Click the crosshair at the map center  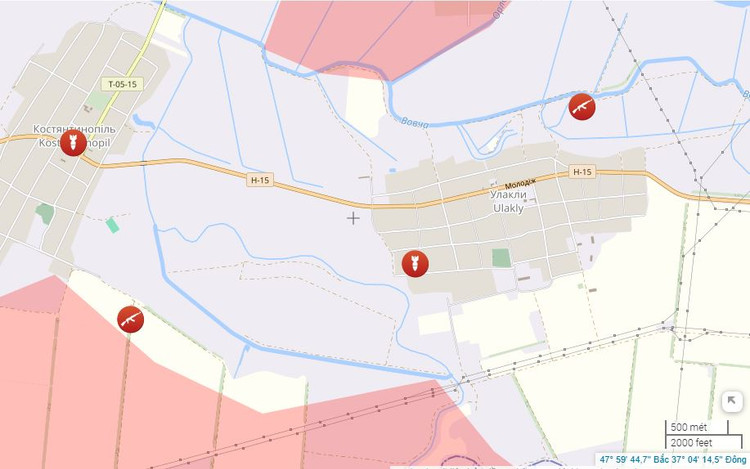coord(353,218)
